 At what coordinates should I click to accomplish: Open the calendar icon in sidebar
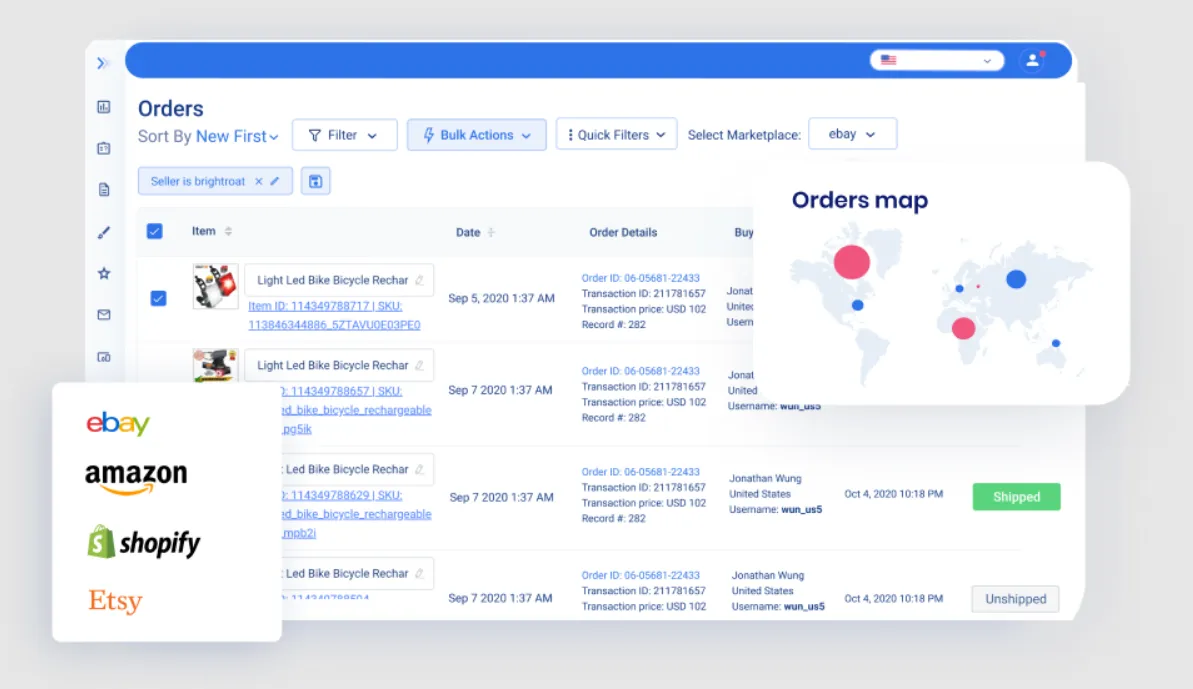point(104,148)
